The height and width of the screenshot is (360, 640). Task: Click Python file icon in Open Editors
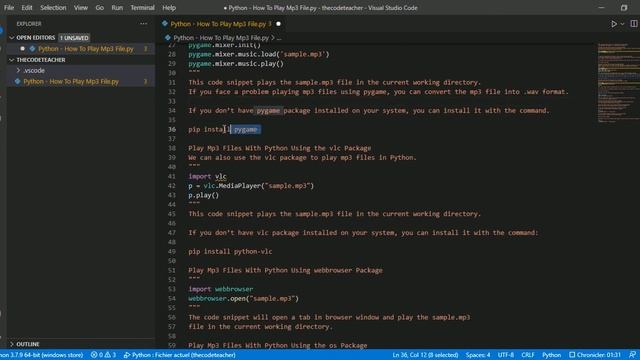32,49
